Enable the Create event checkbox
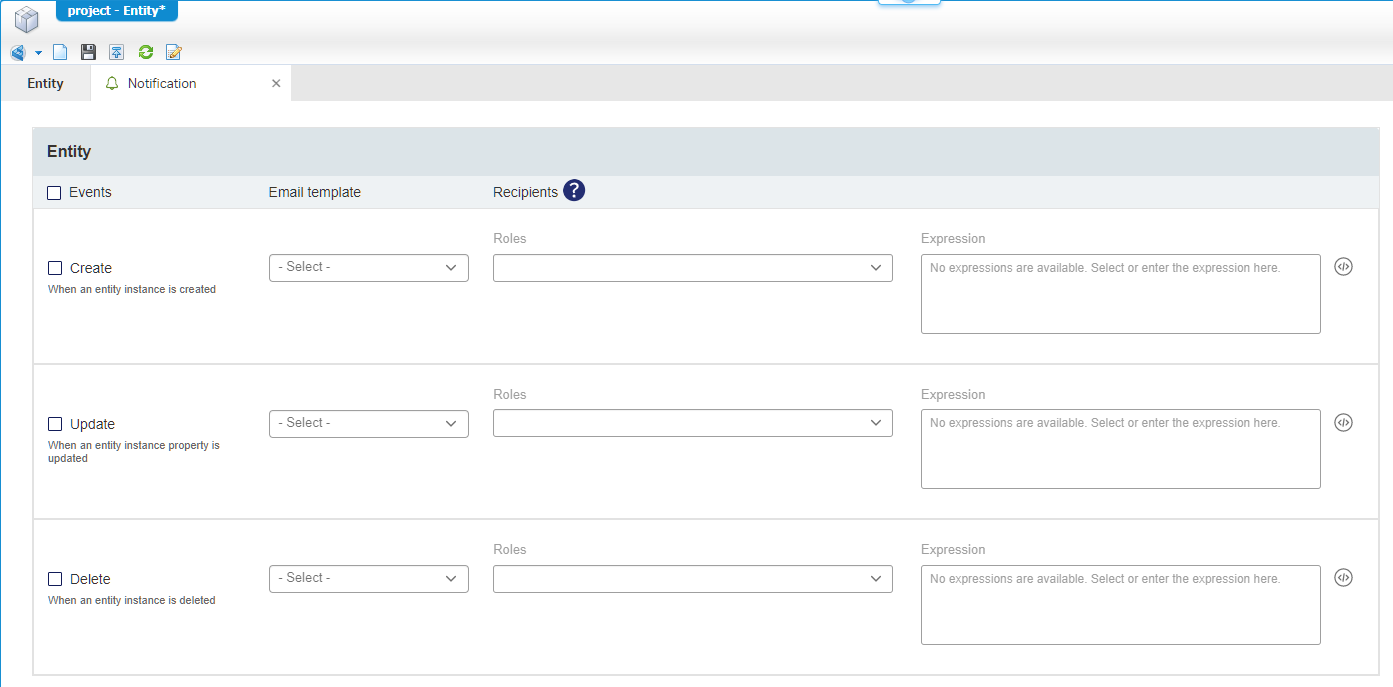1393x687 pixels. pos(55,268)
